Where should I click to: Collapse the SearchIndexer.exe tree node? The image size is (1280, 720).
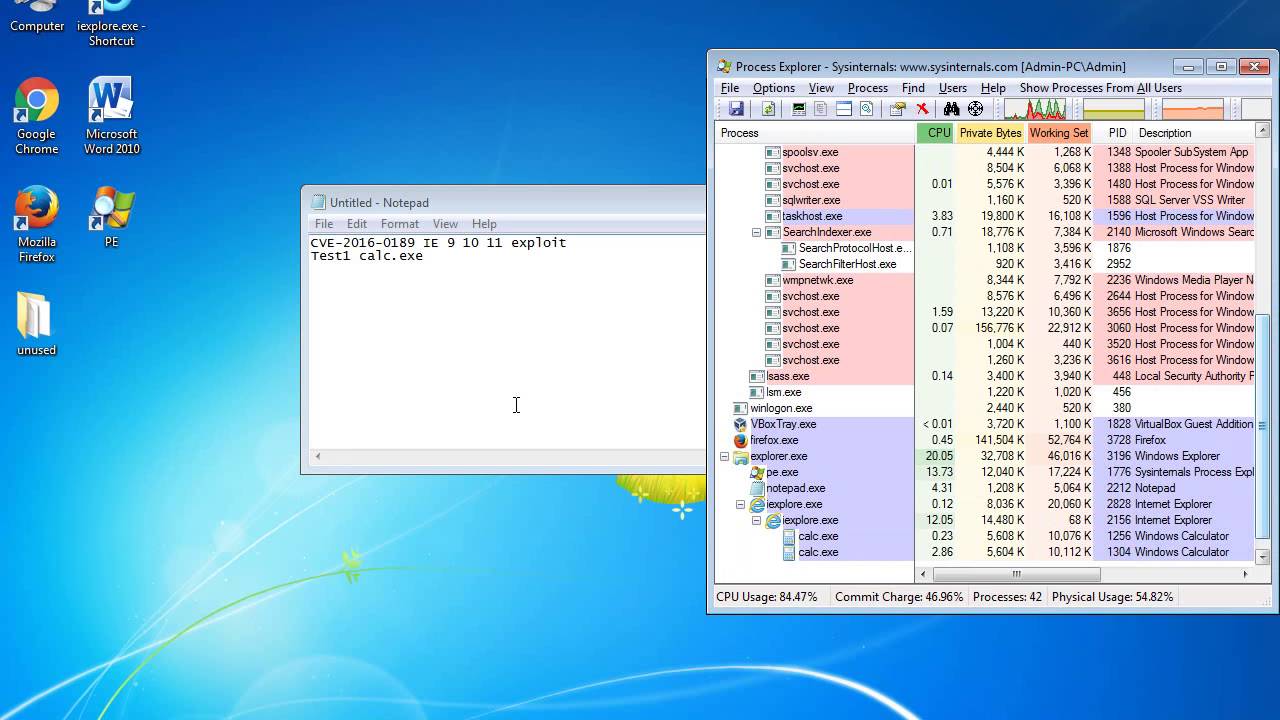757,232
